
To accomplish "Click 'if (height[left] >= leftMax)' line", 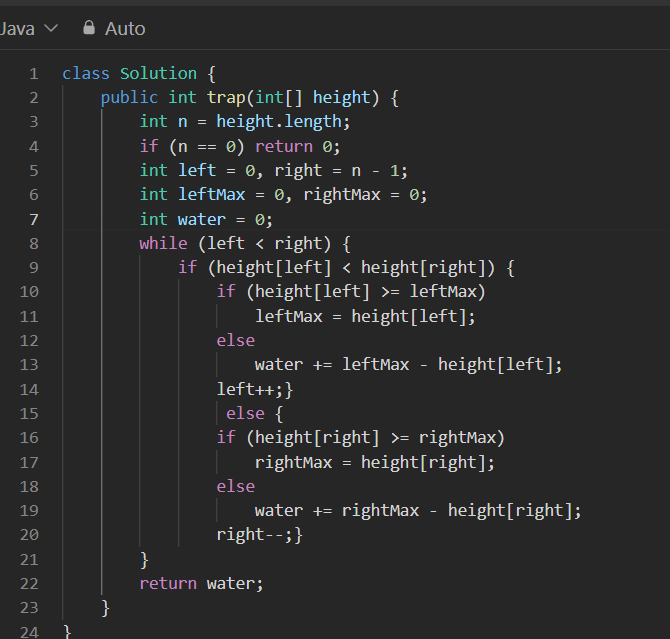I will (x=351, y=292).
